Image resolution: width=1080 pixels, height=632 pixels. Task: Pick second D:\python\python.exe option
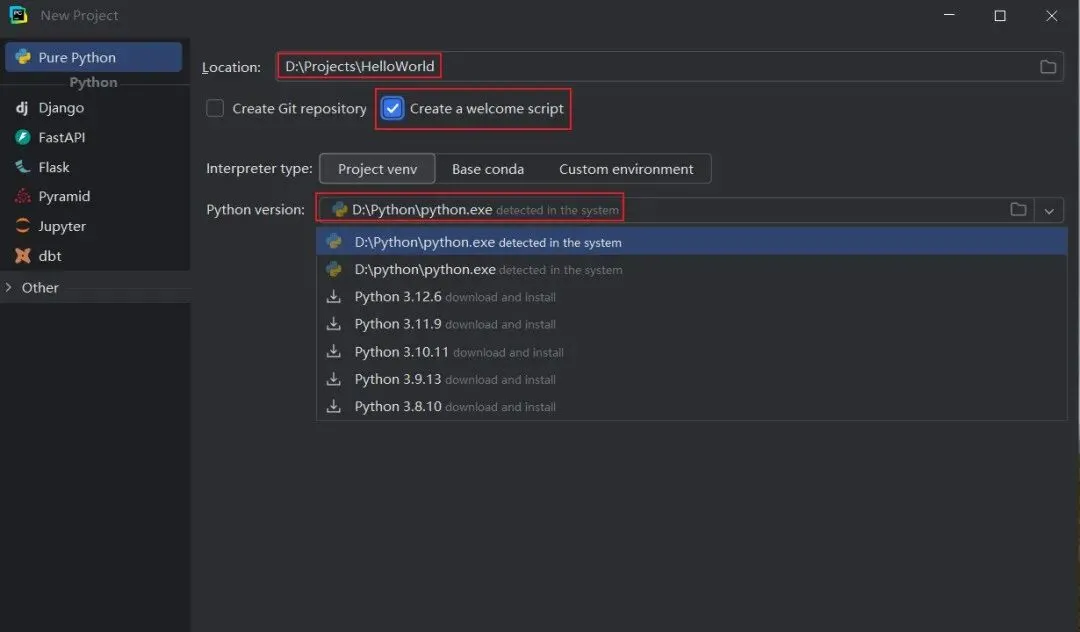click(x=692, y=269)
